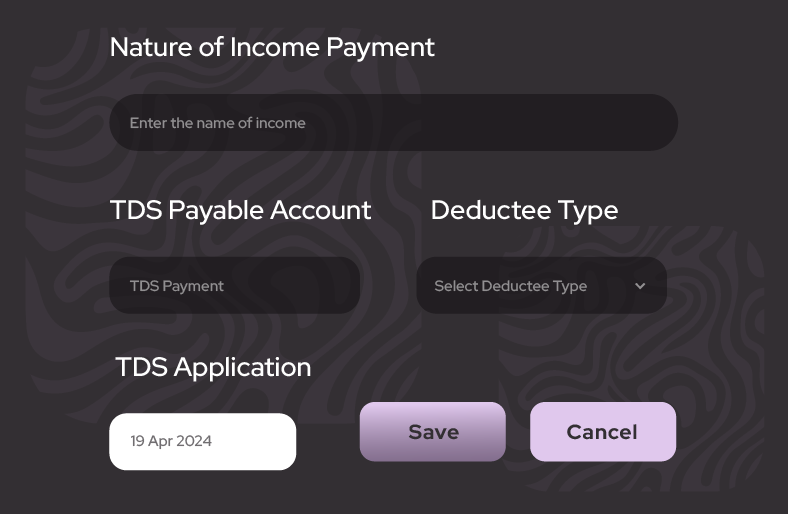Open the 19 Apr 2024 date field

[202, 441]
